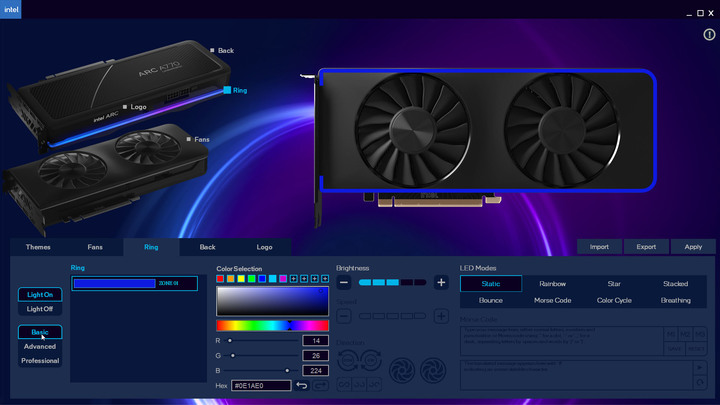The image size is (720, 405).
Task: Click the left fan direction icon
Action: pyautogui.click(x=402, y=370)
